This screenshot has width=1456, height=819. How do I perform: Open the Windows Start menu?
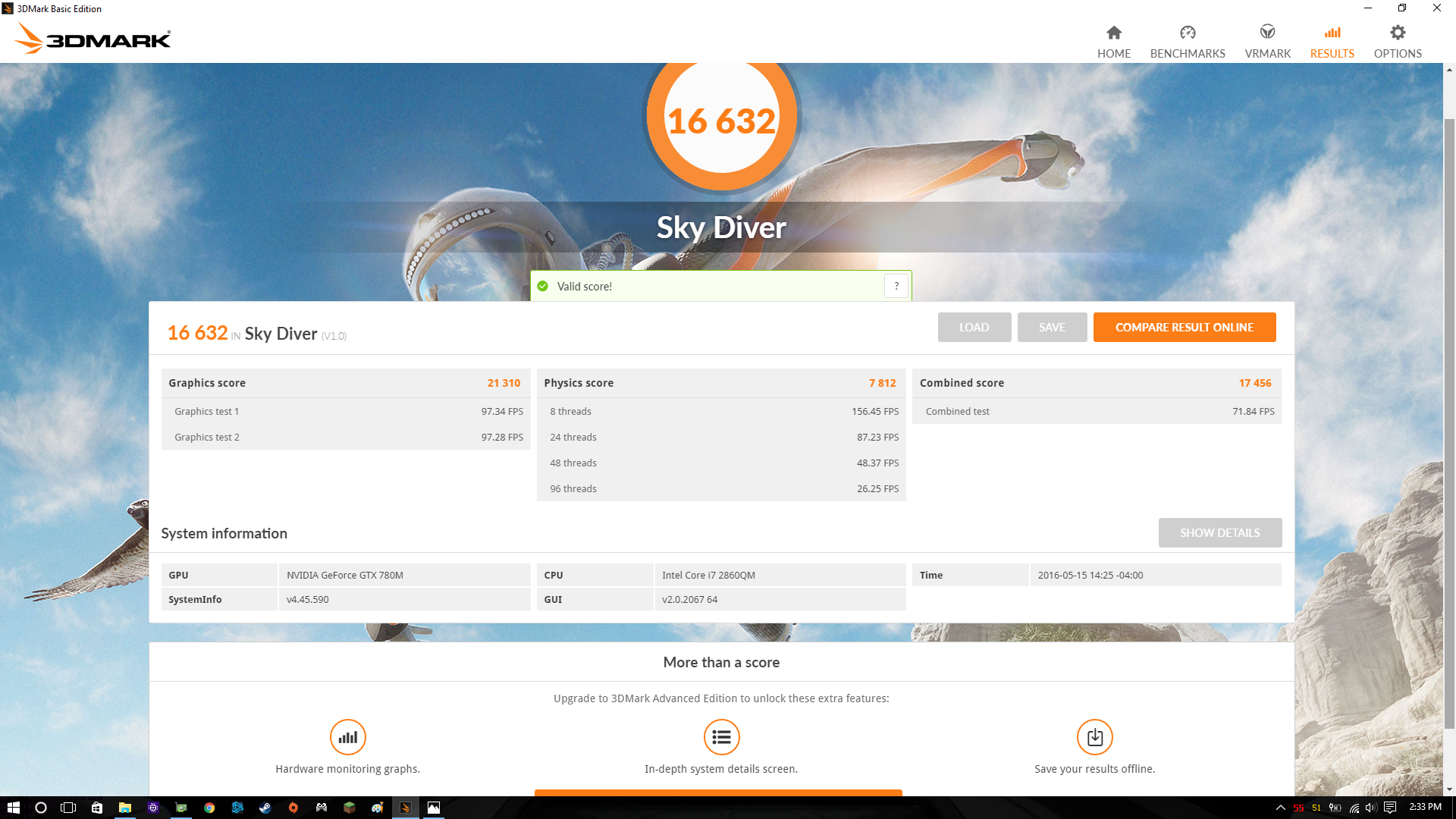point(13,808)
